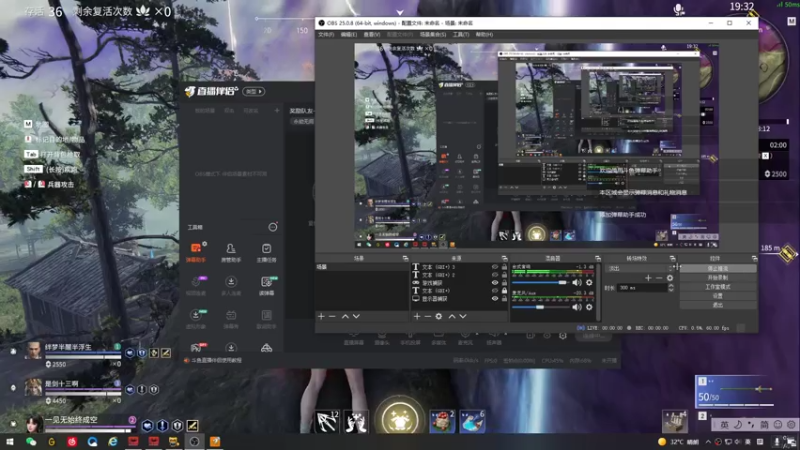Image resolution: width=800 pixels, height=450 pixels.
Task: Mute the 麦克风/Aux speaker icon
Action: 577,307
